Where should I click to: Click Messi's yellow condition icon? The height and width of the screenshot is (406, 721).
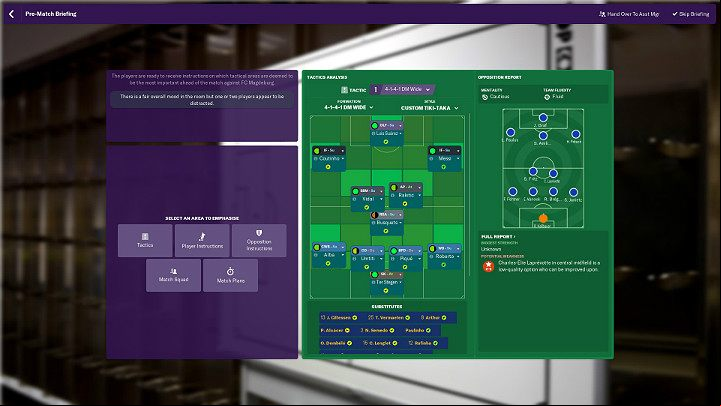pyautogui.click(x=443, y=167)
